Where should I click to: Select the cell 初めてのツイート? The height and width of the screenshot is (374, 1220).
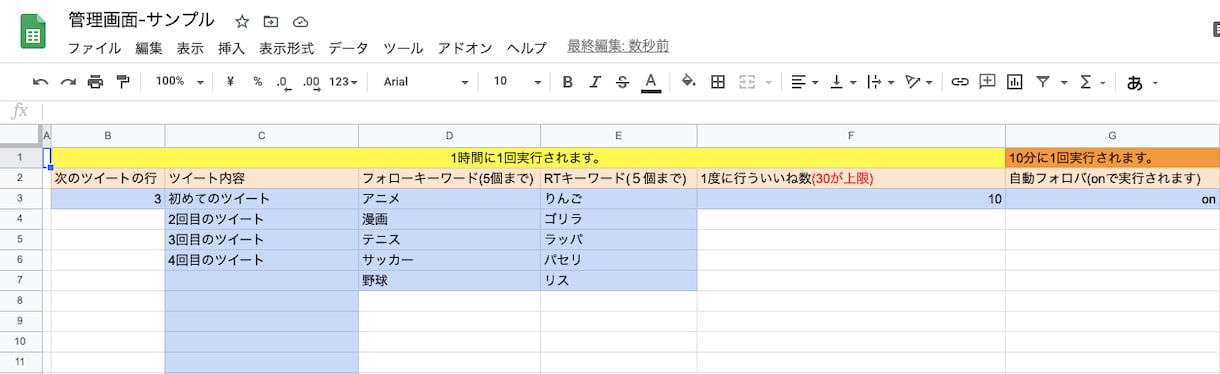pos(261,198)
